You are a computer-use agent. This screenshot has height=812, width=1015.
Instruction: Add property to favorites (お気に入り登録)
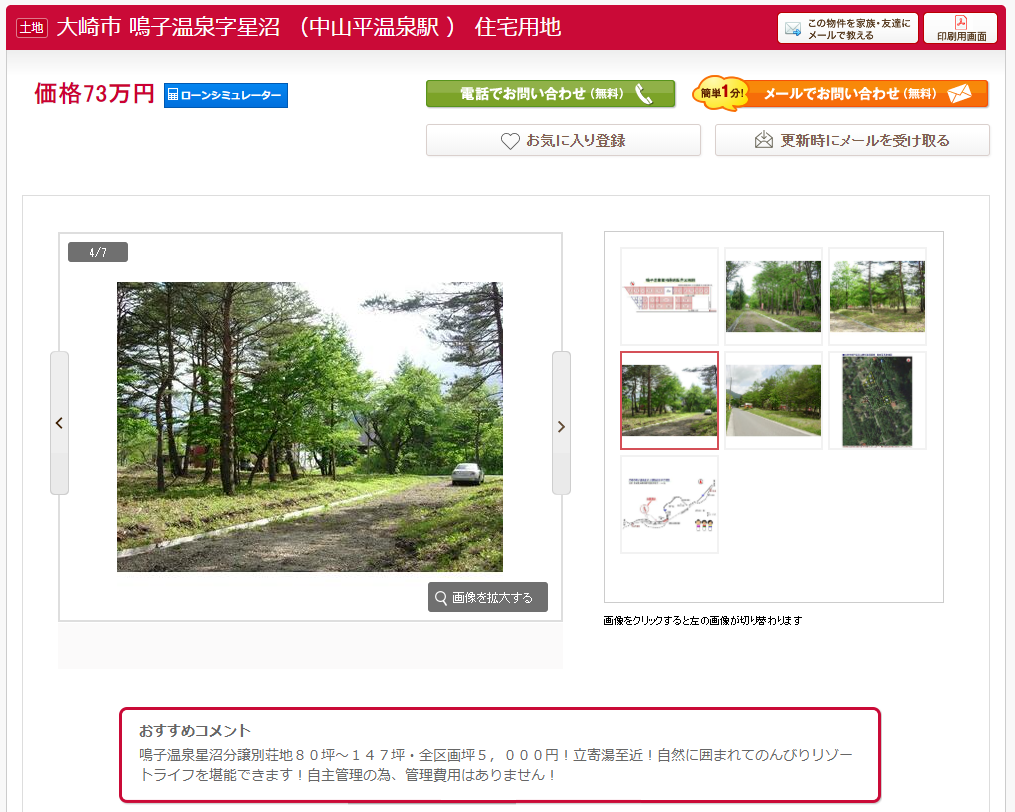563,141
